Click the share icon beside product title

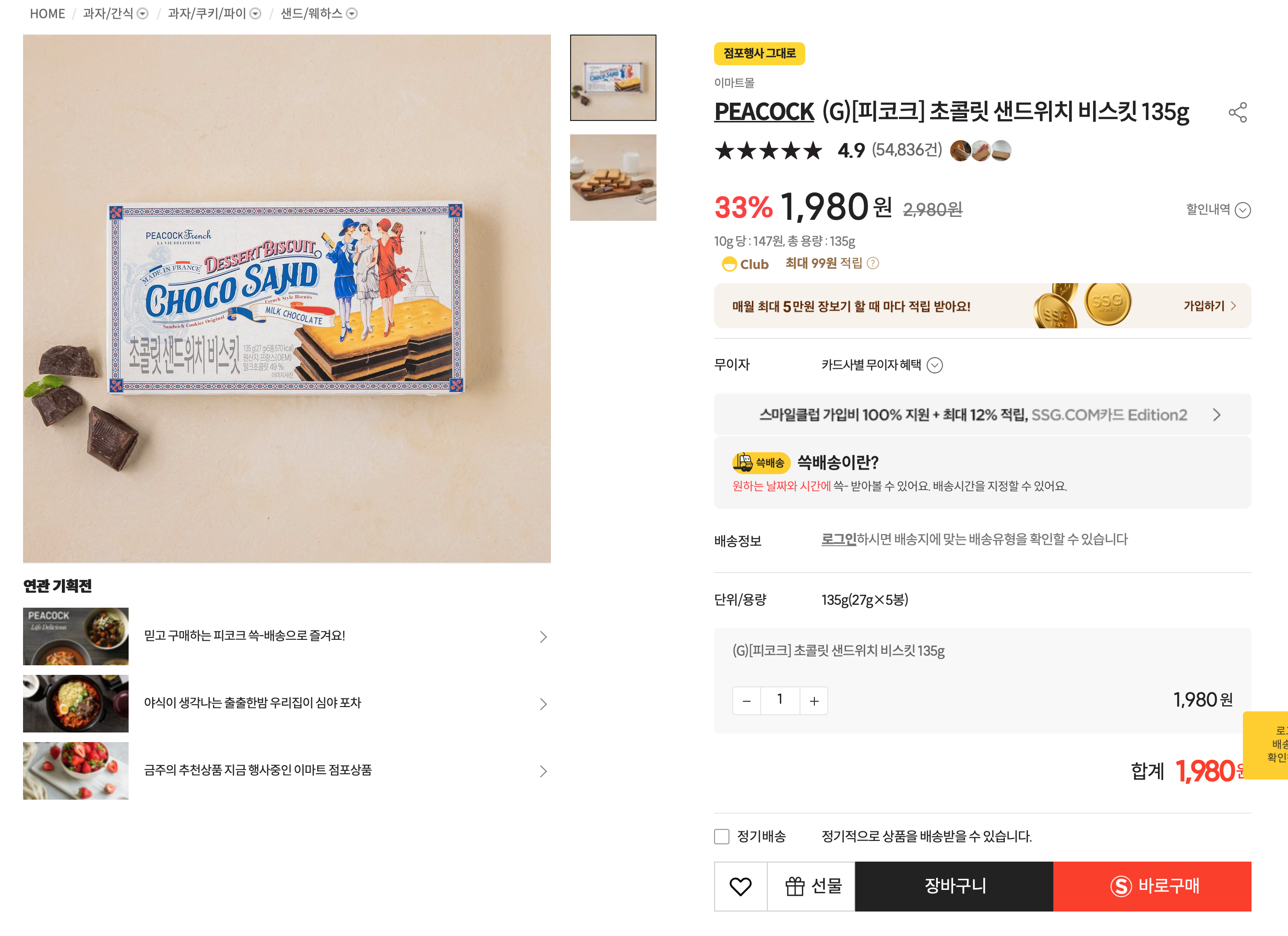1238,112
